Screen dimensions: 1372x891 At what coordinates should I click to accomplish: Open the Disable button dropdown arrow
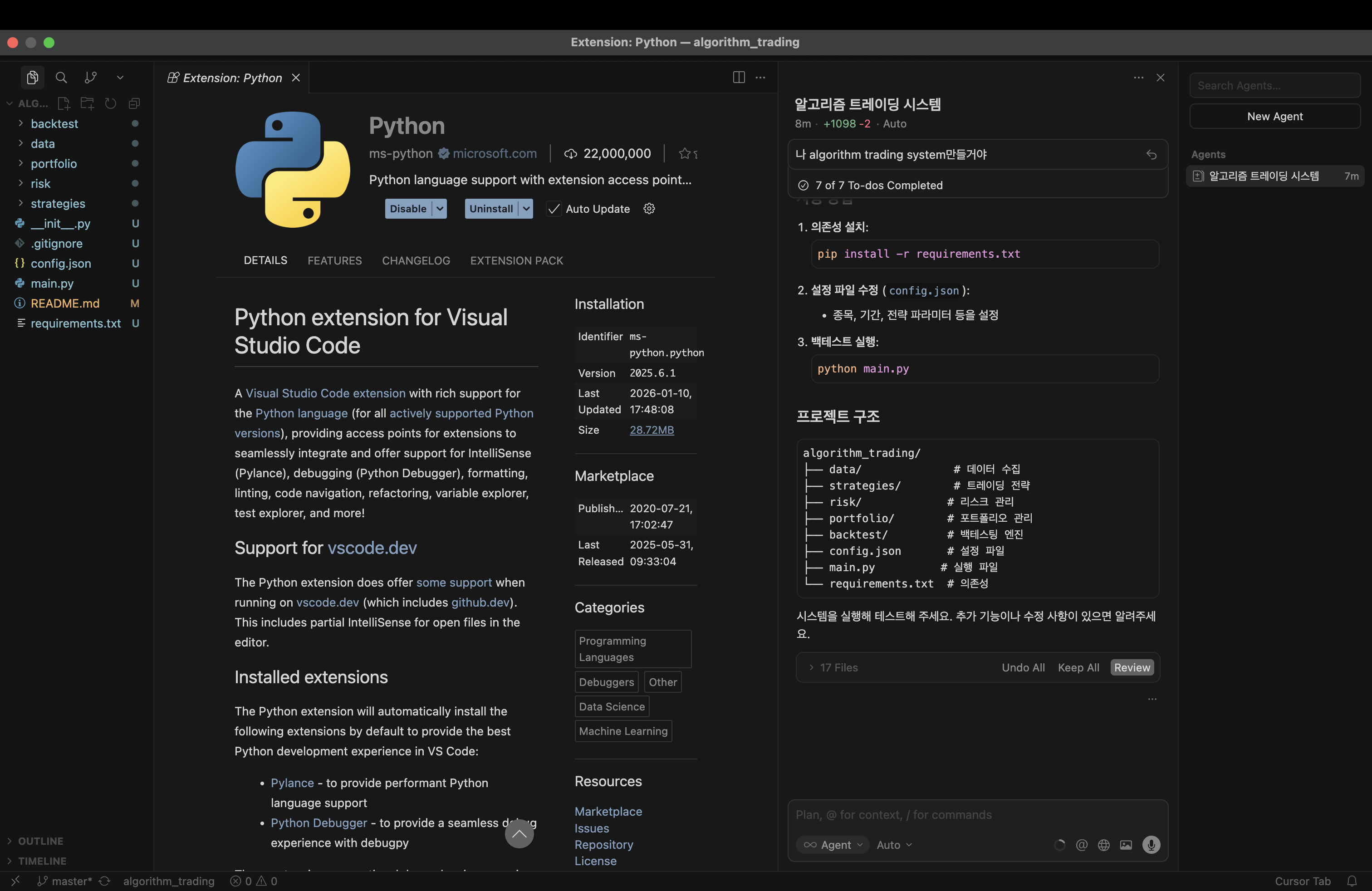[440, 209]
